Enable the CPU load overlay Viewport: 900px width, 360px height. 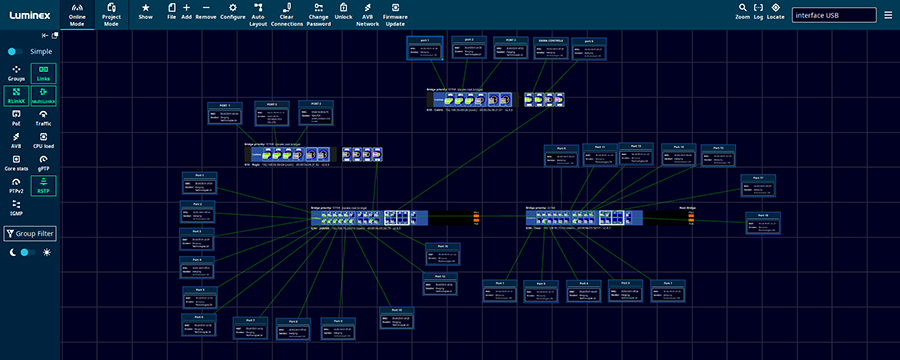44,140
